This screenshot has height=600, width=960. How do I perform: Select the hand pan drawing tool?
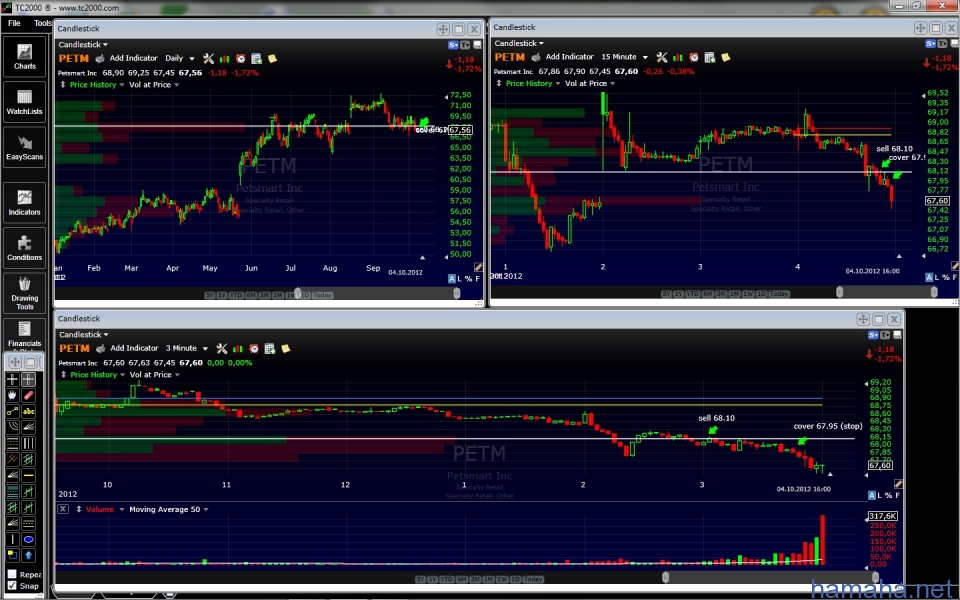pos(12,395)
